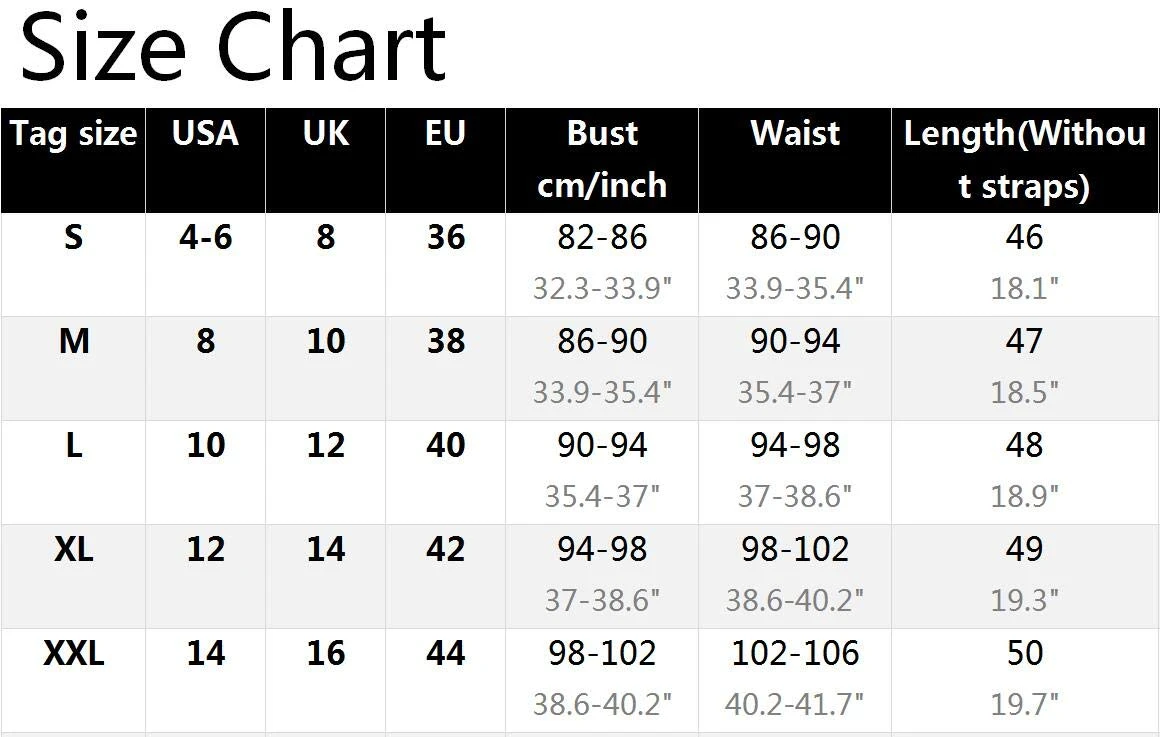Viewport: 1160px width, 737px height.
Task: Select the "Waist" column header
Action: (x=795, y=134)
